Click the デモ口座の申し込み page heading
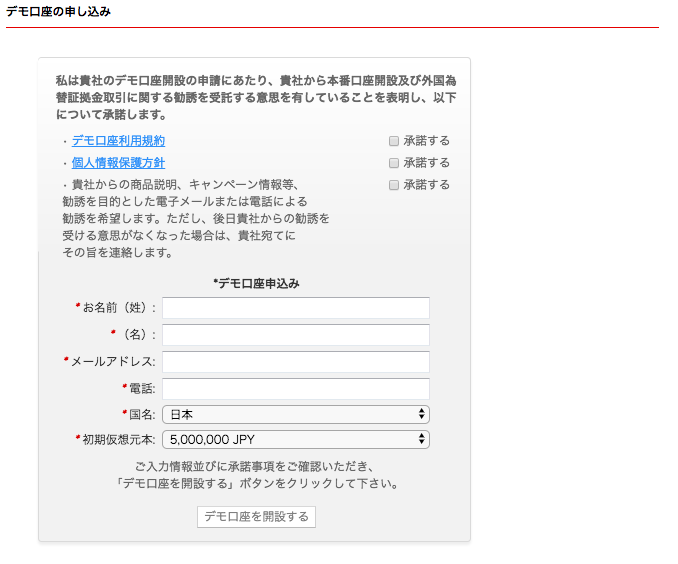The height and width of the screenshot is (564, 678). click(x=58, y=12)
